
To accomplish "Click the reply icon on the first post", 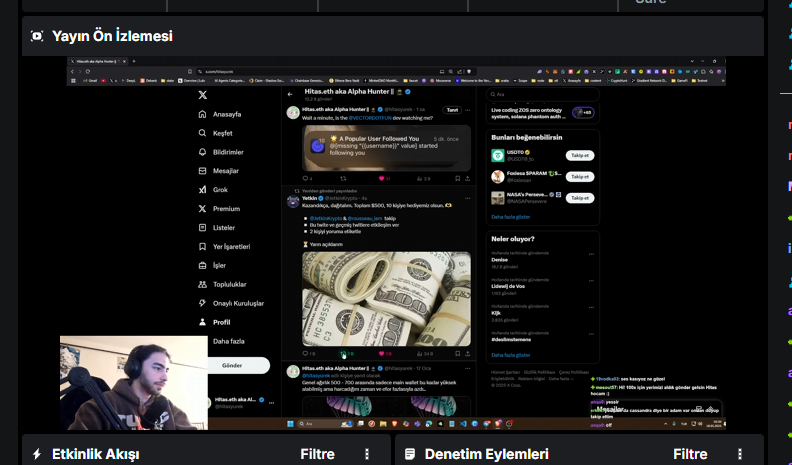I will pyautogui.click(x=305, y=178).
